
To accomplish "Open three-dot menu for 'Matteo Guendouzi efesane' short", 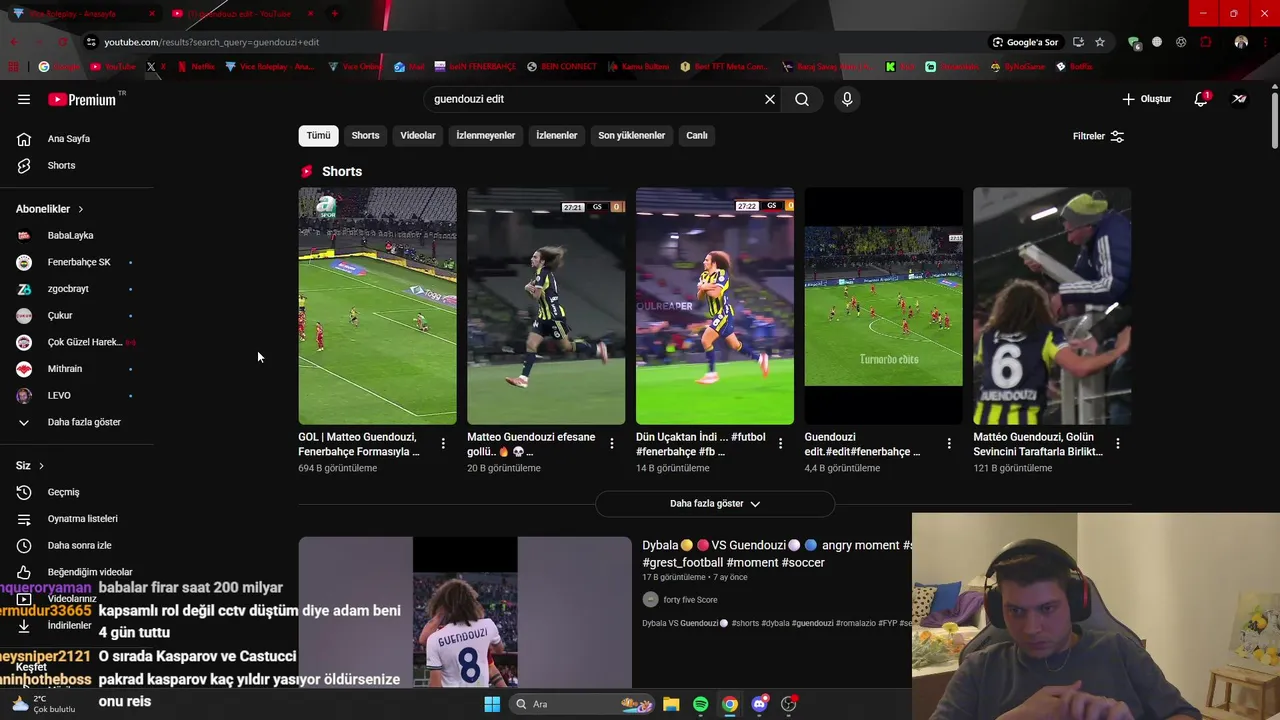I will 612,443.
